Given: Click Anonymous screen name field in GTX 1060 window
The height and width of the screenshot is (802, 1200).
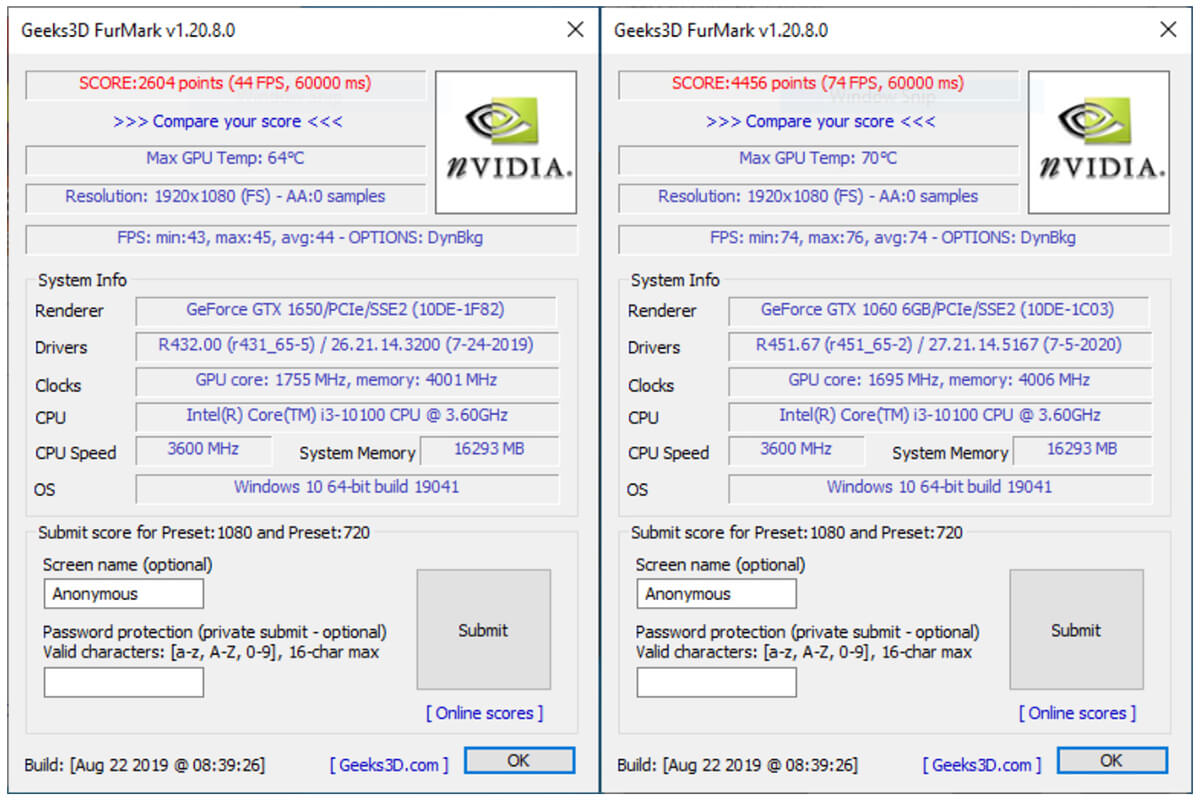Looking at the screenshot, I should coord(717,594).
